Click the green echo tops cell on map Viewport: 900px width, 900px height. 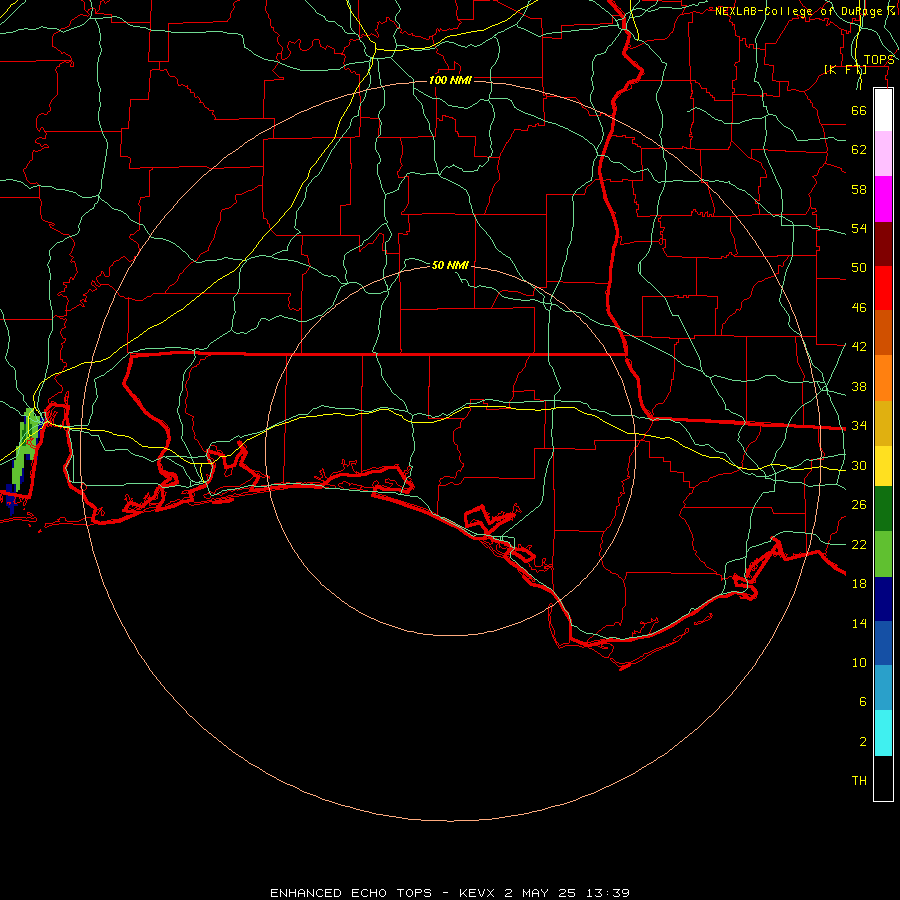pos(24,451)
